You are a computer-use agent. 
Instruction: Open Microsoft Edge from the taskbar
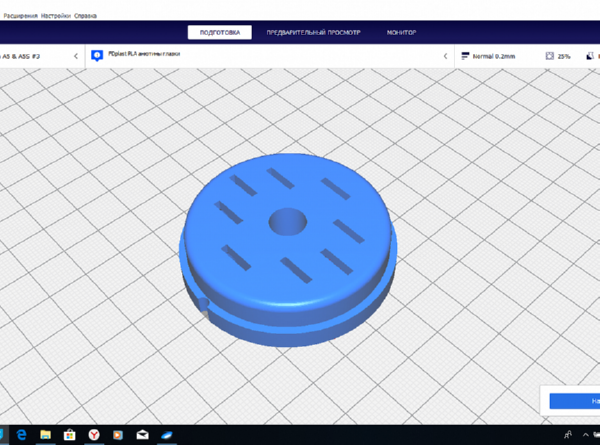(21, 435)
